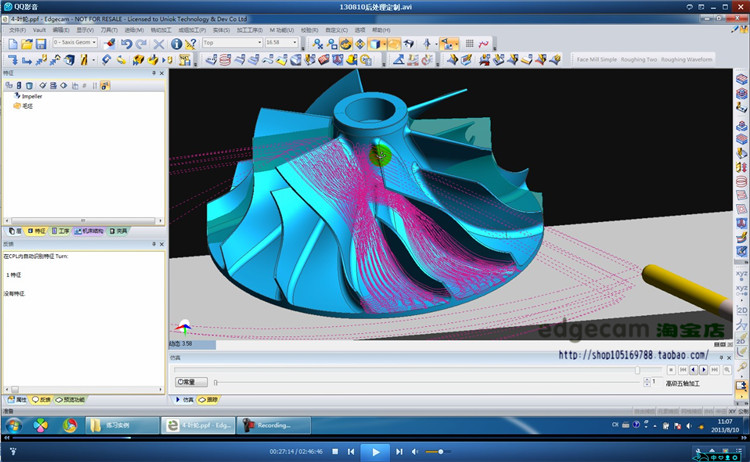This screenshot has width=750, height=462.
Task: Click Roughing Waveform button
Action: click(686, 59)
